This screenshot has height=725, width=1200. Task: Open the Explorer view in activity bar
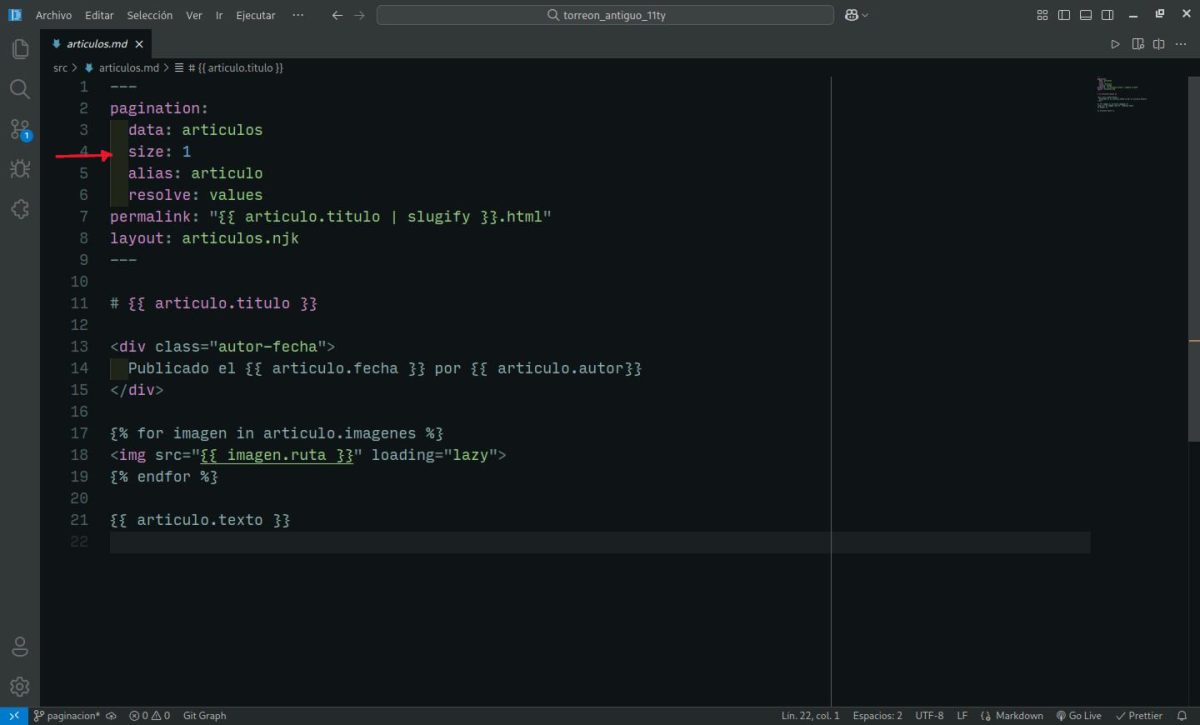pos(20,49)
